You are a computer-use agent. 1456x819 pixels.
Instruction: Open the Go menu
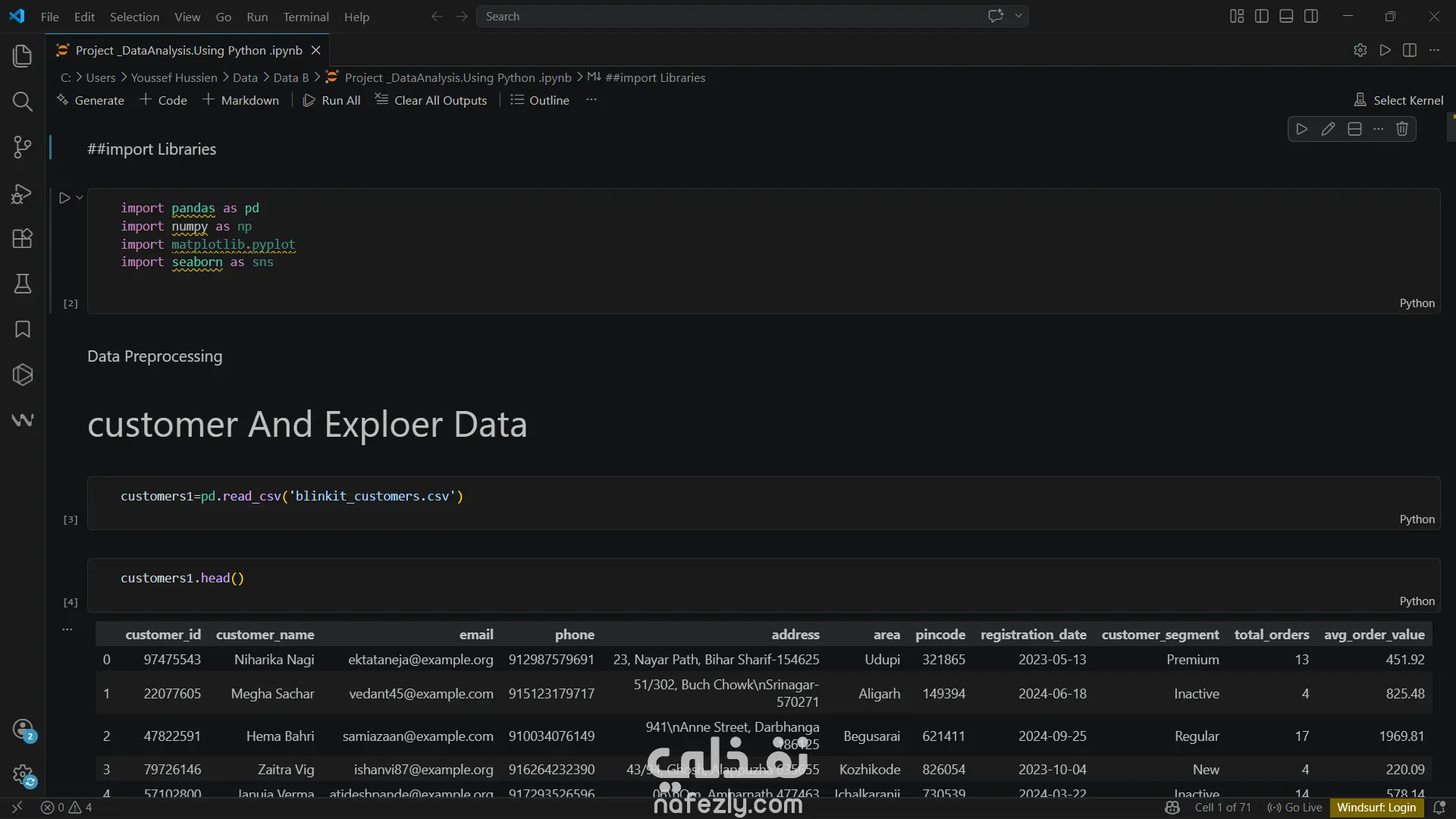(x=223, y=17)
